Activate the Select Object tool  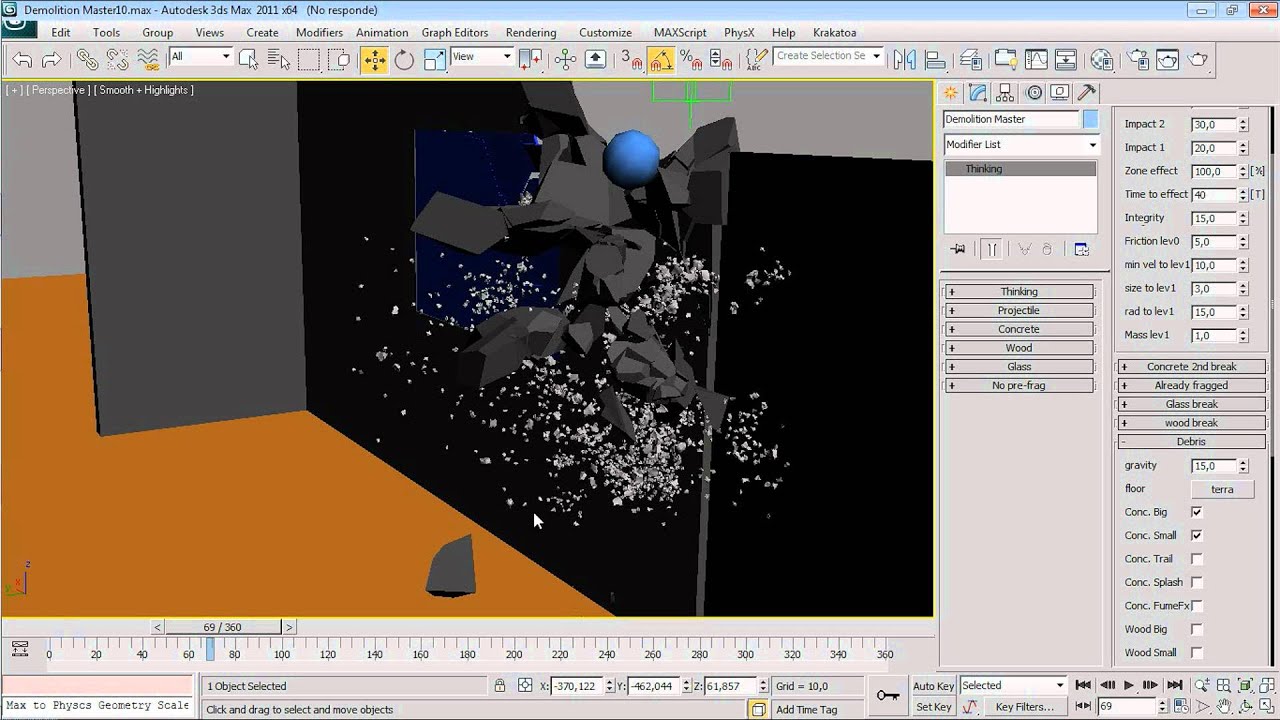pyautogui.click(x=248, y=60)
